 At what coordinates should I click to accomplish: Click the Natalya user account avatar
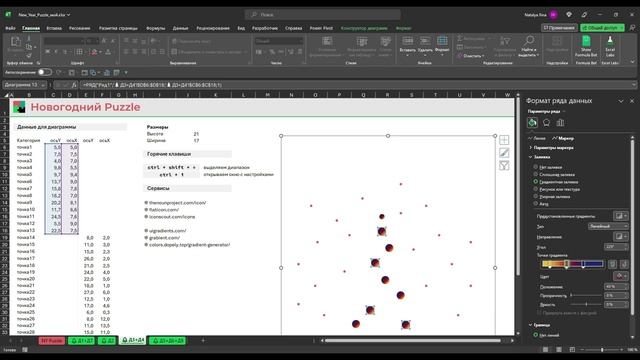(553, 15)
